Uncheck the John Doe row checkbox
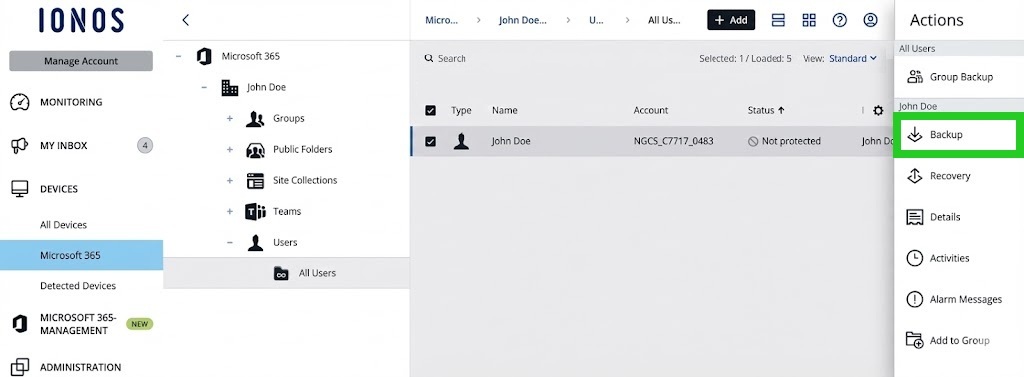The width and height of the screenshot is (1024, 377). click(x=430, y=141)
